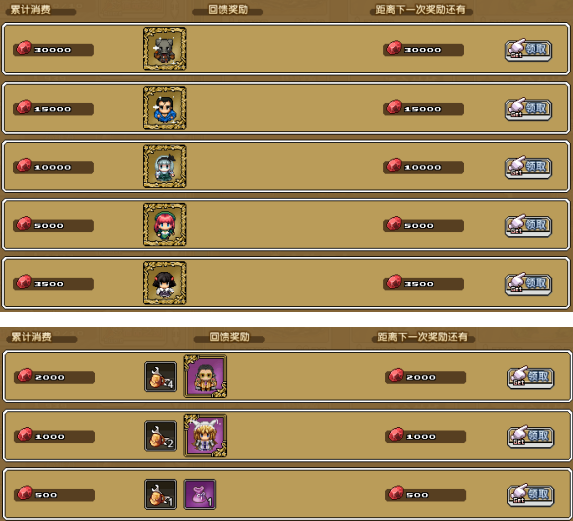Click the 30000 gem remaining amount bar

424,49
